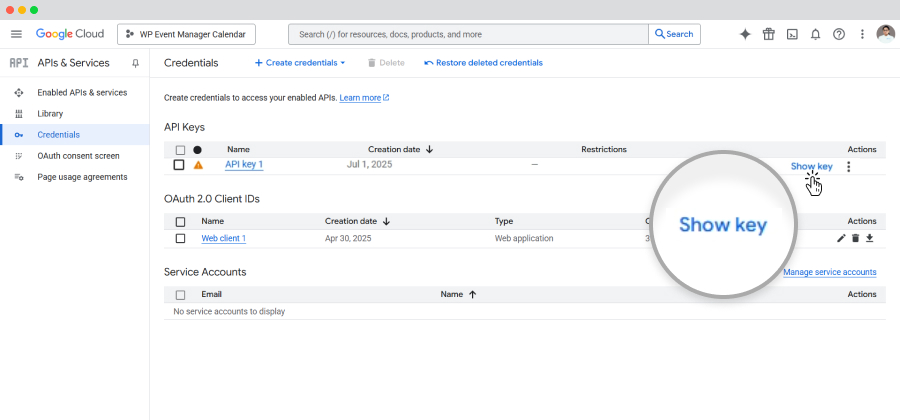Screen dimensions: 900x420
Task: Click the API logo icon in sidebar
Action: click(19, 63)
